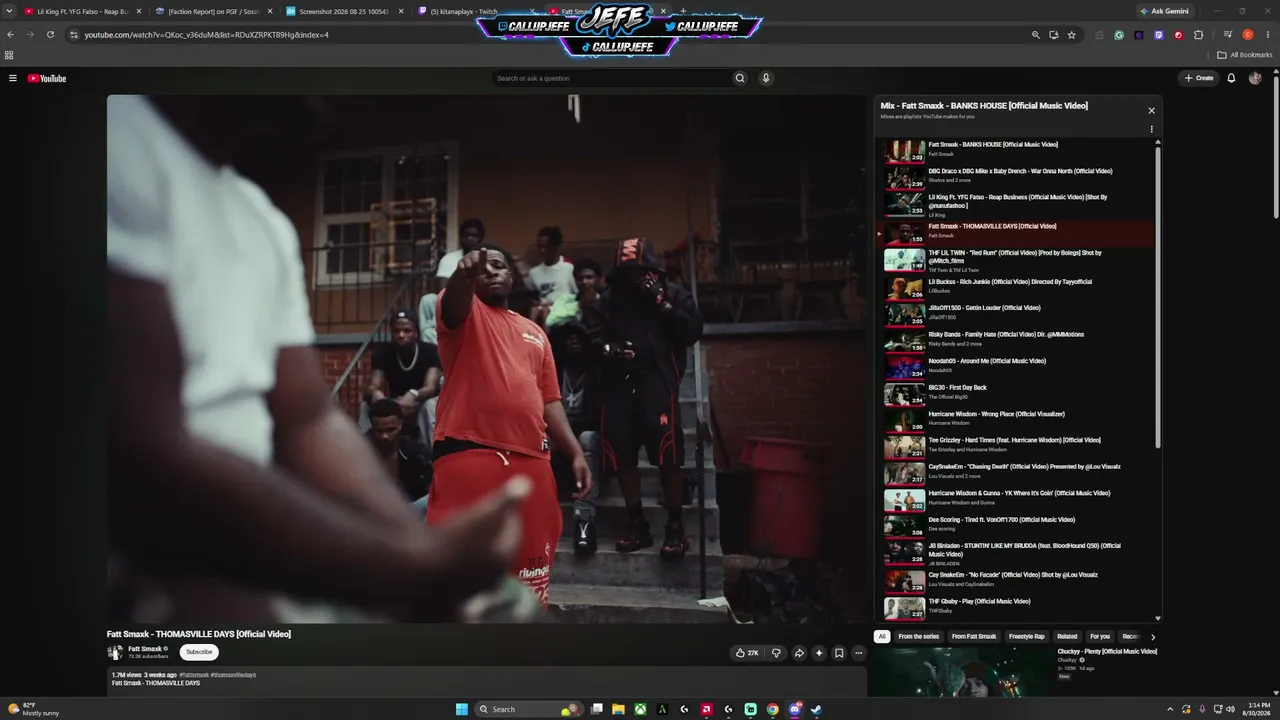Switch to the Screenshot 2026 08 25 tab
Viewport: 1280px width, 720px height.
[344, 11]
